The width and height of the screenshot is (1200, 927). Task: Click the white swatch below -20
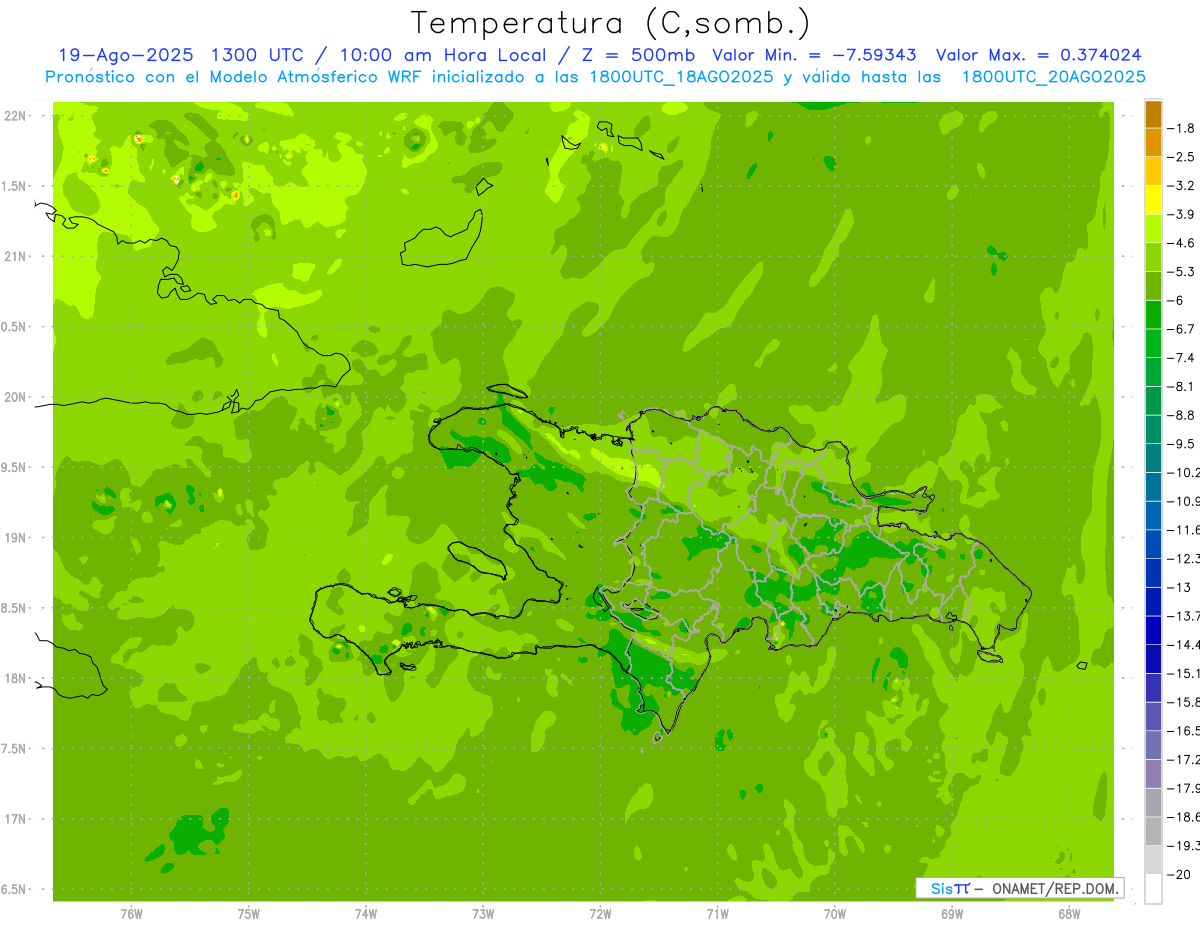pyautogui.click(x=1153, y=889)
